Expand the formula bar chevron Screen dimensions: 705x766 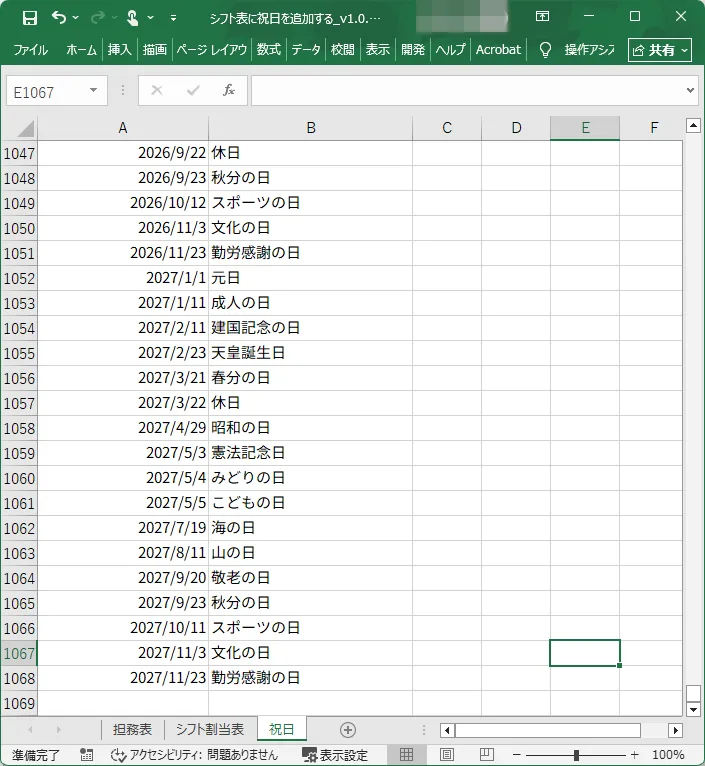(690, 90)
